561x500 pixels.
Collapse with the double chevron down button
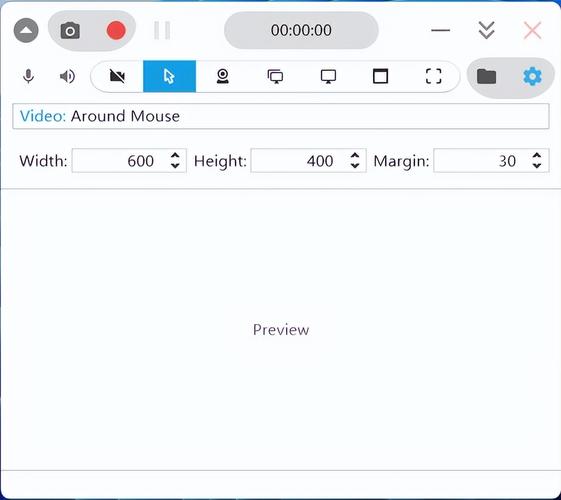pos(487,30)
